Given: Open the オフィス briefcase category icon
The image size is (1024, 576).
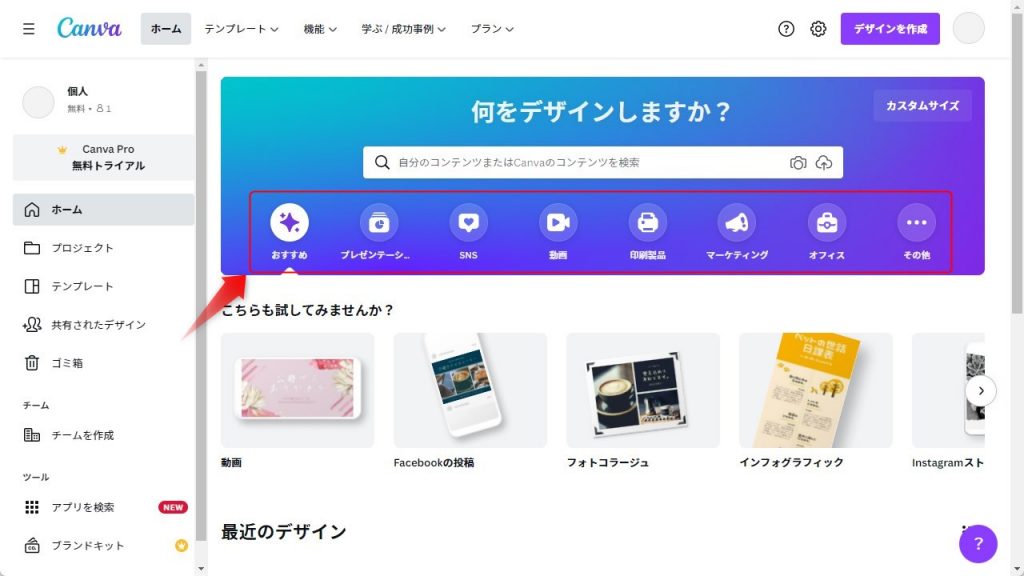Looking at the screenshot, I should pyautogui.click(x=827, y=223).
